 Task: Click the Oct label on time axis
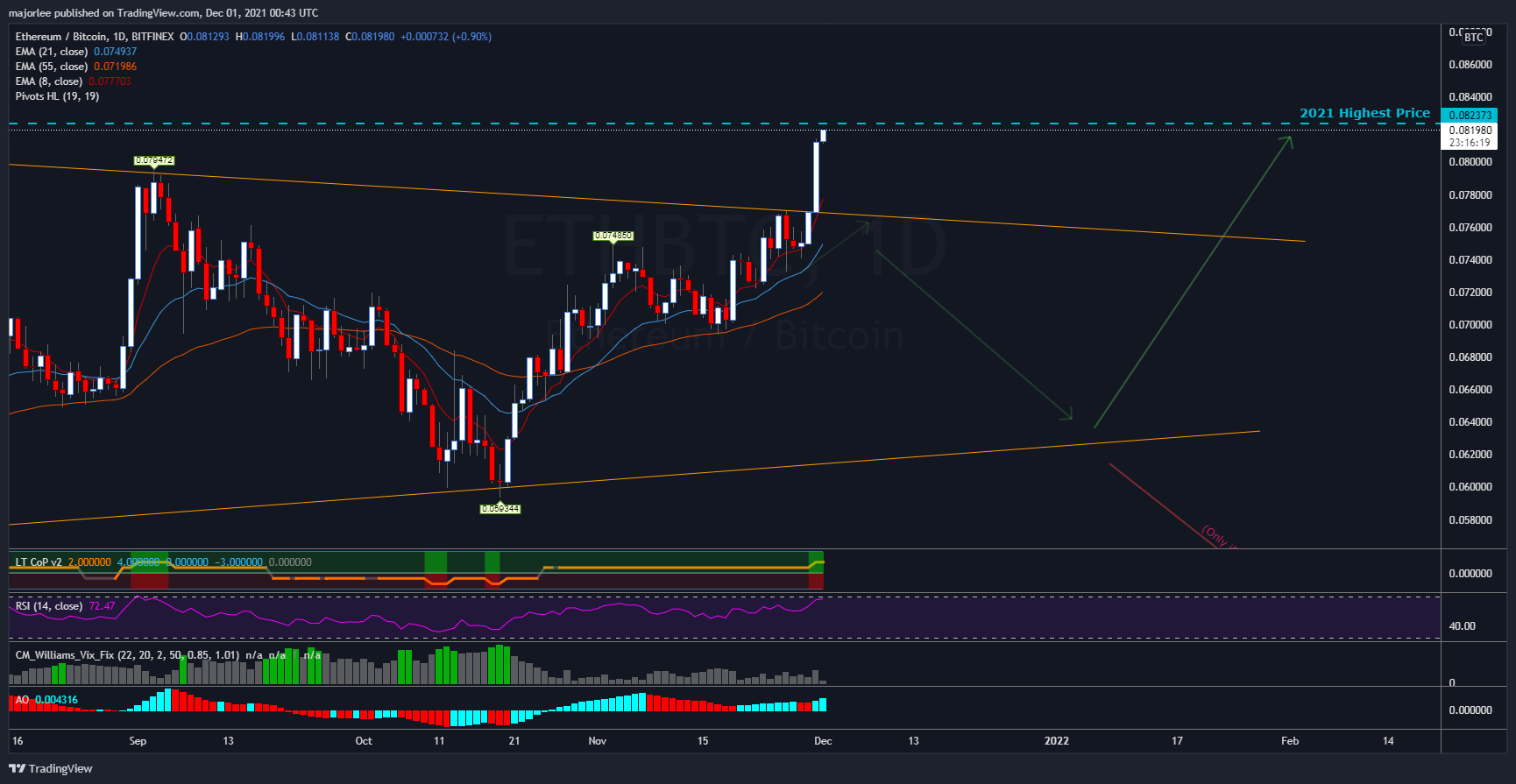pos(364,741)
